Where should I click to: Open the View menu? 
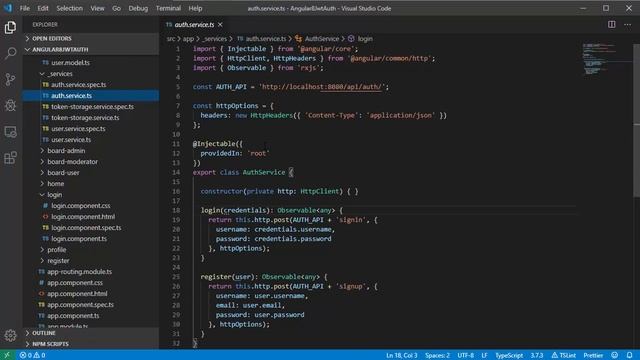pos(97,8)
